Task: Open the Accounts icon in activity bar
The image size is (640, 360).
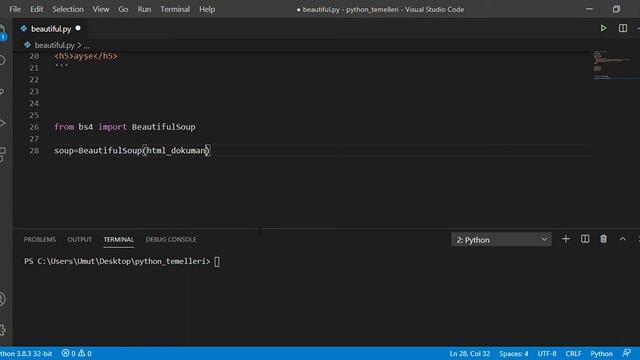Action: [x=2, y=299]
